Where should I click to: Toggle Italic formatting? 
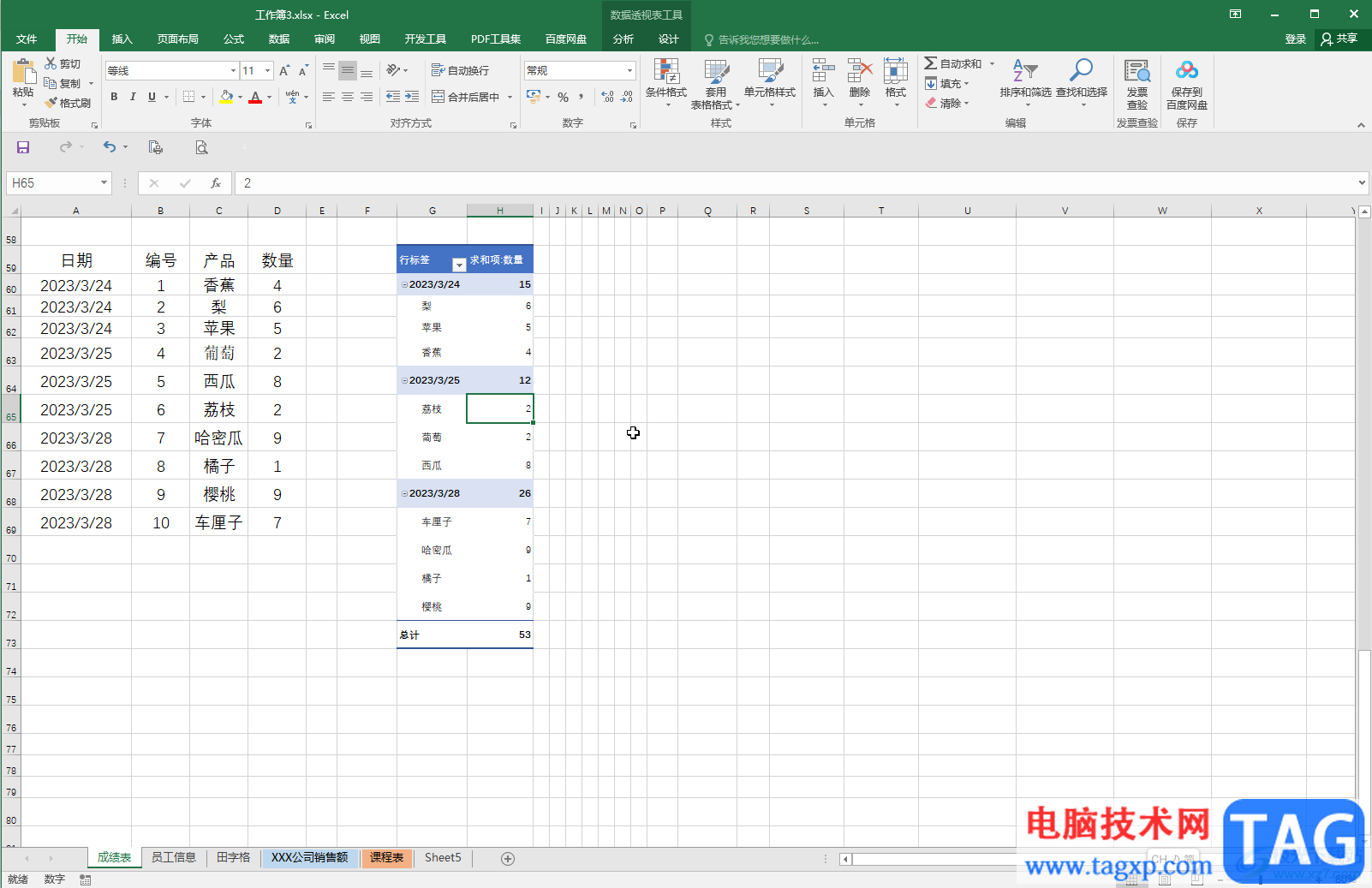pos(133,97)
